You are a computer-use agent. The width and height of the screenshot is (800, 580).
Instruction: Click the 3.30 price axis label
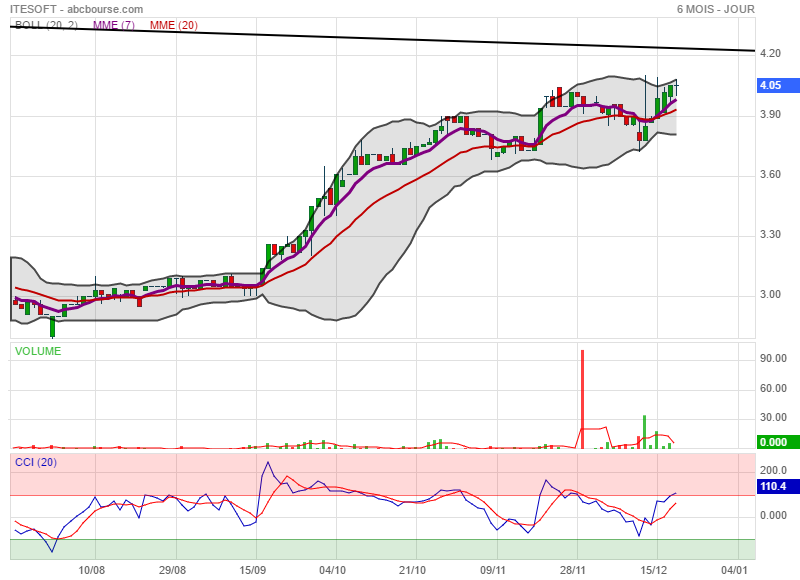(770, 234)
